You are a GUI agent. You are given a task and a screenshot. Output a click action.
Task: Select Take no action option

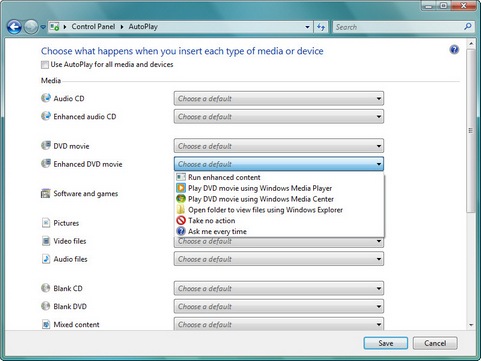(279, 220)
